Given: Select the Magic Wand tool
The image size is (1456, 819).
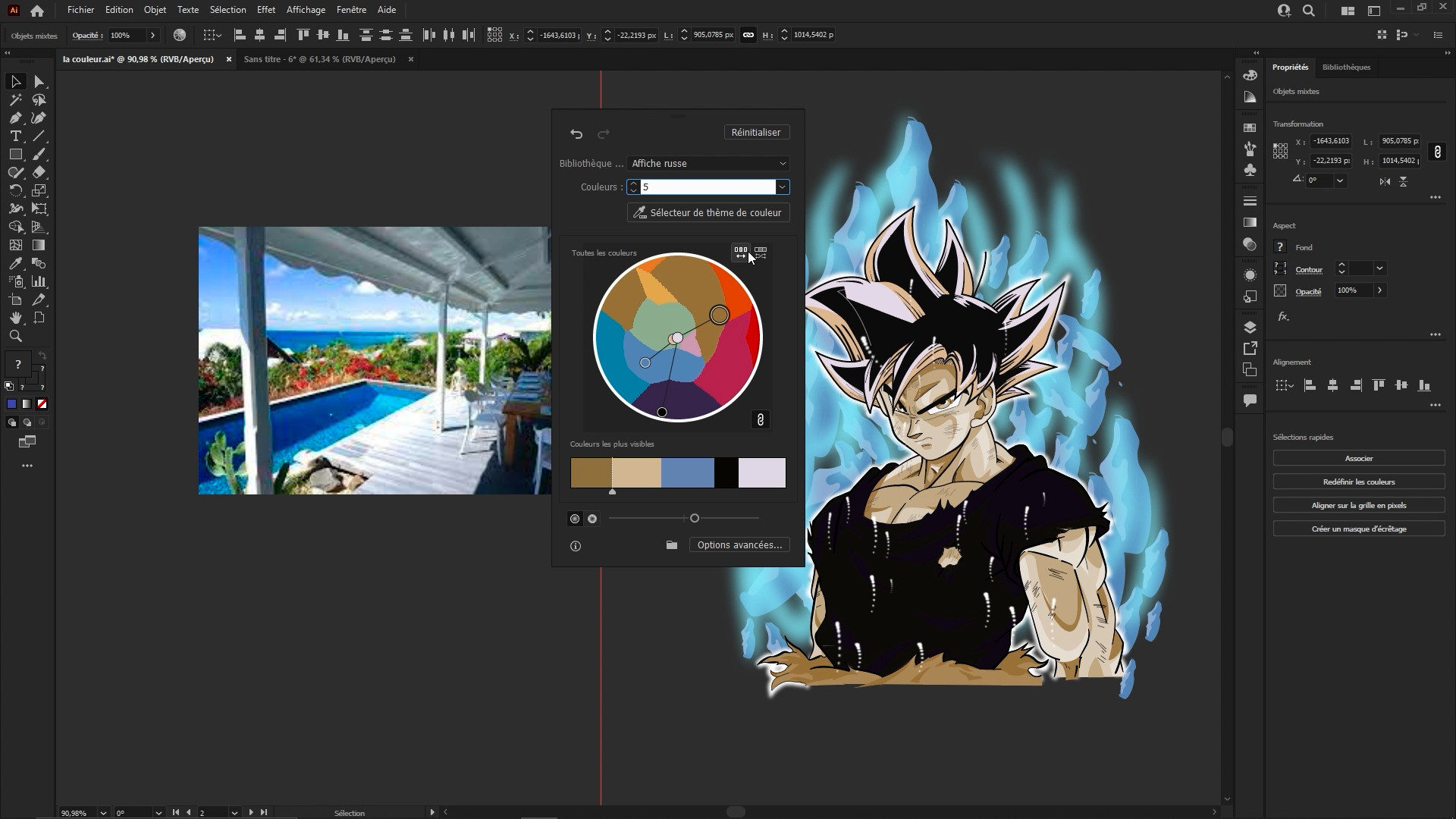Looking at the screenshot, I should click(15, 99).
